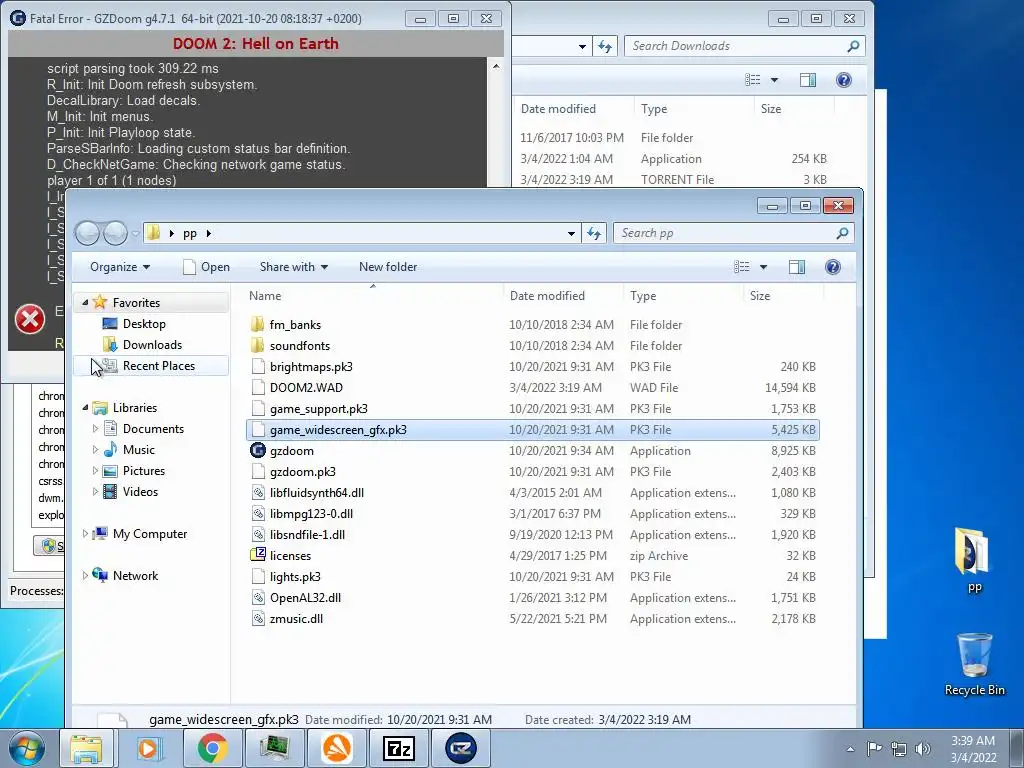
Task: Click the volume icon in system tray
Action: pyautogui.click(x=923, y=749)
